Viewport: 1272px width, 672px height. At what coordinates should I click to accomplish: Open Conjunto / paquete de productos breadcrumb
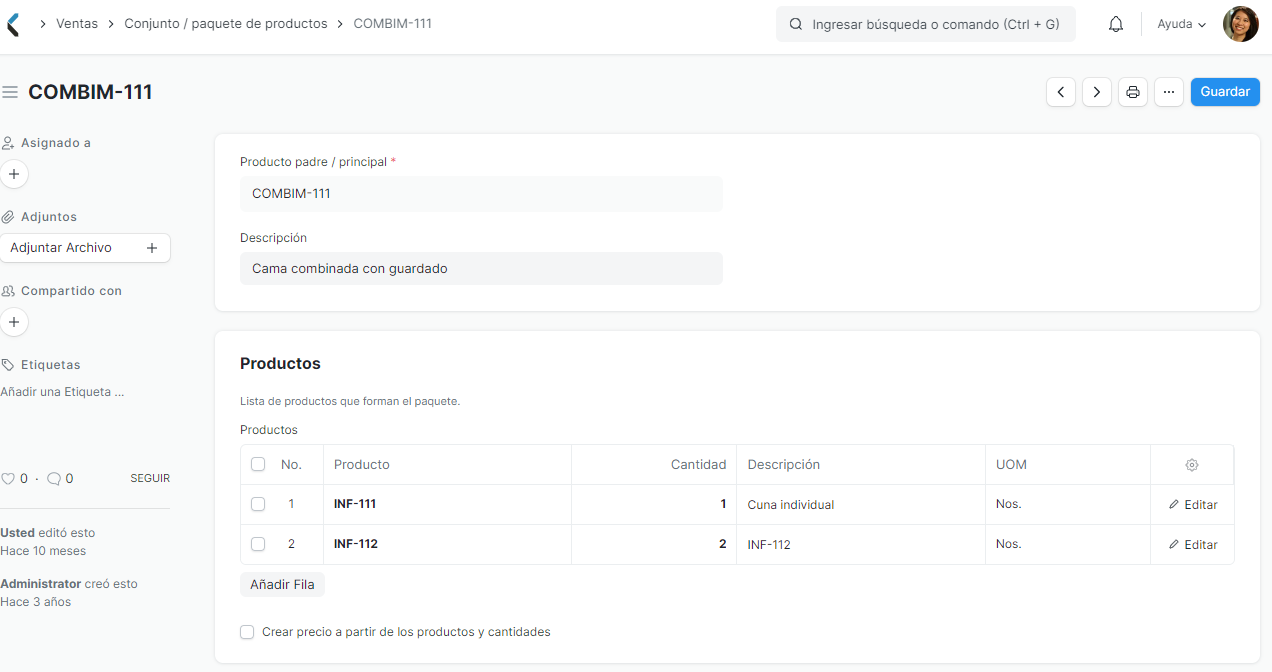click(x=226, y=24)
